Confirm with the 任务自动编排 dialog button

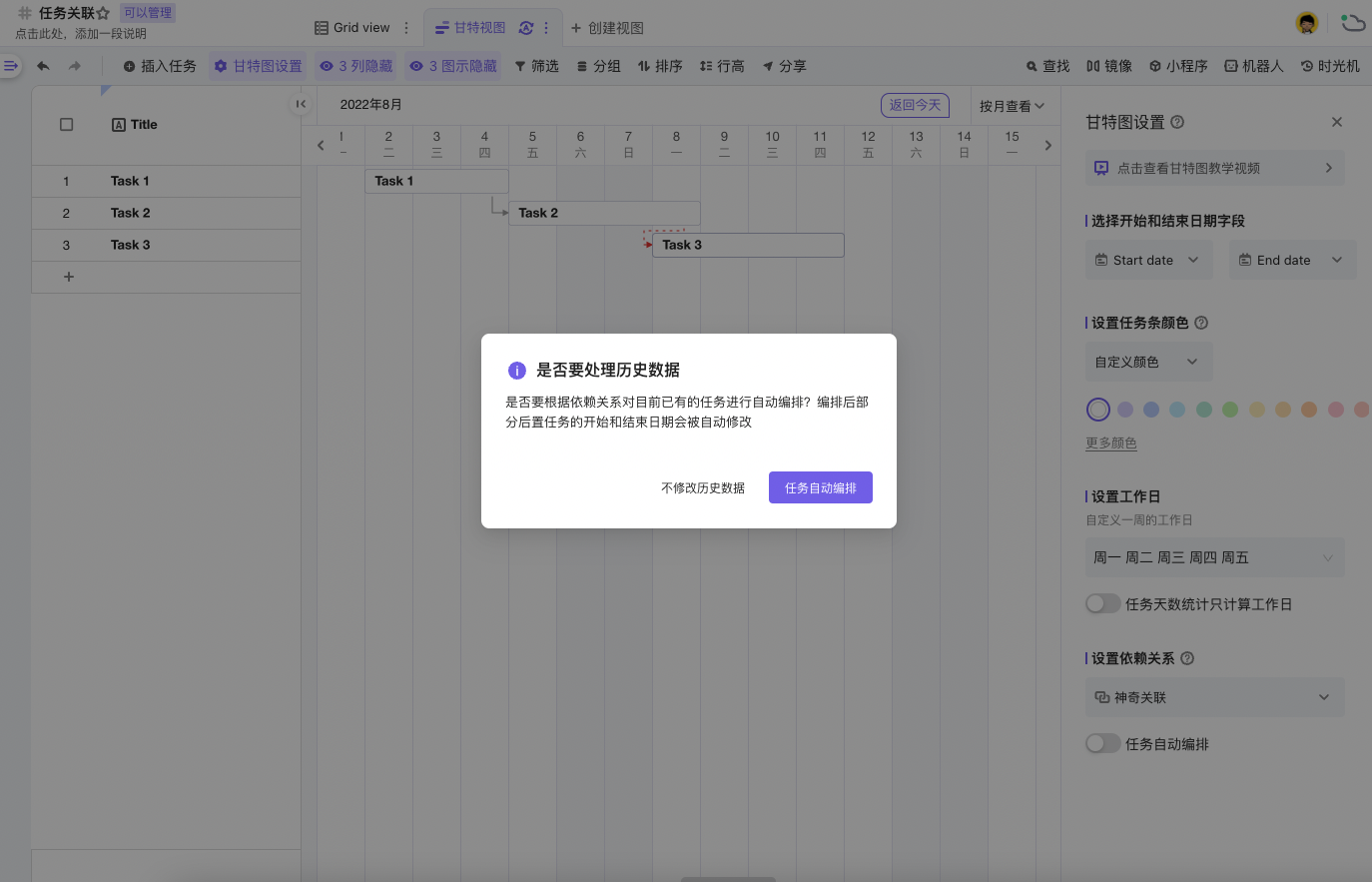pos(821,487)
